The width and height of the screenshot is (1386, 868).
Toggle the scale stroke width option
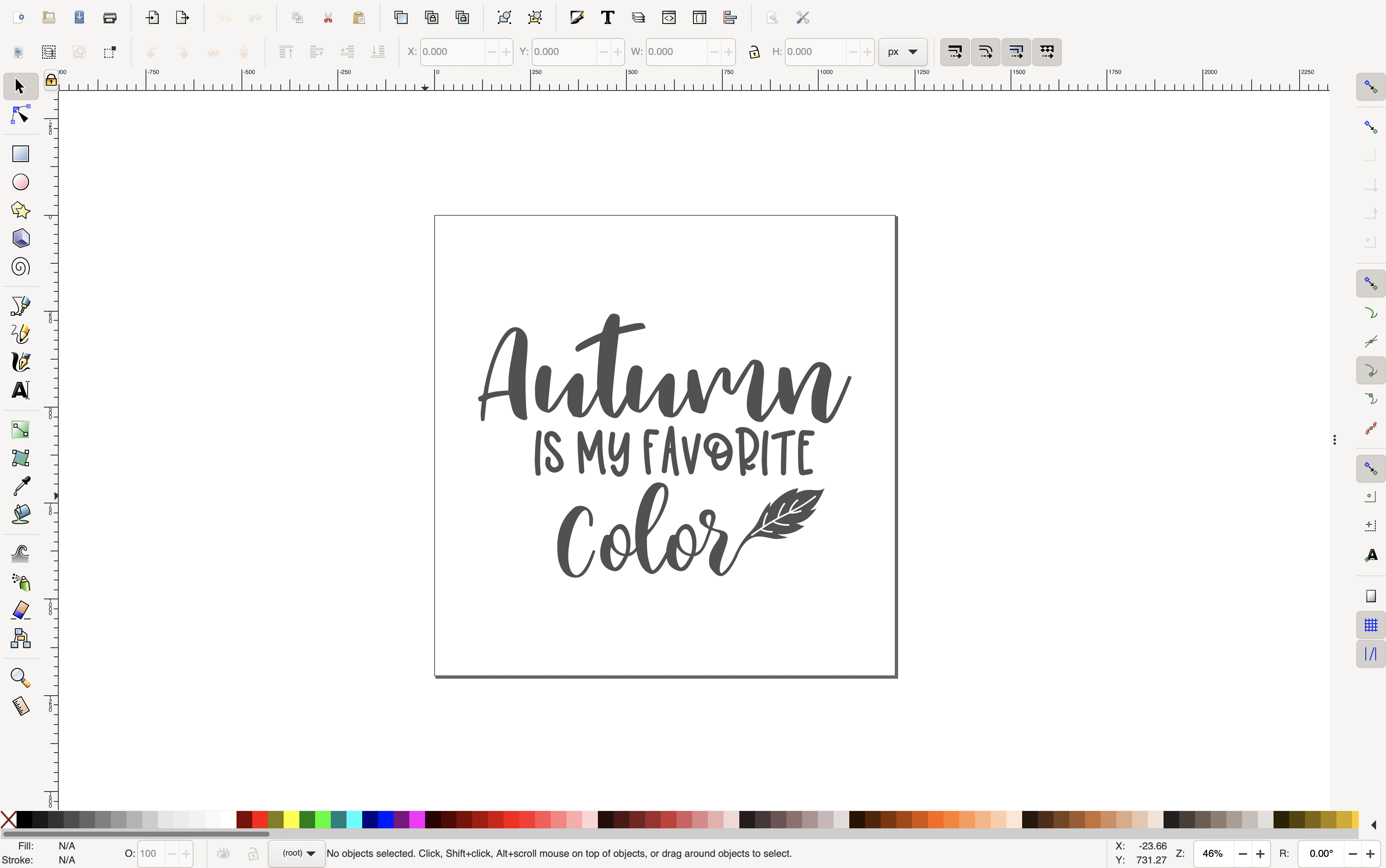954,52
